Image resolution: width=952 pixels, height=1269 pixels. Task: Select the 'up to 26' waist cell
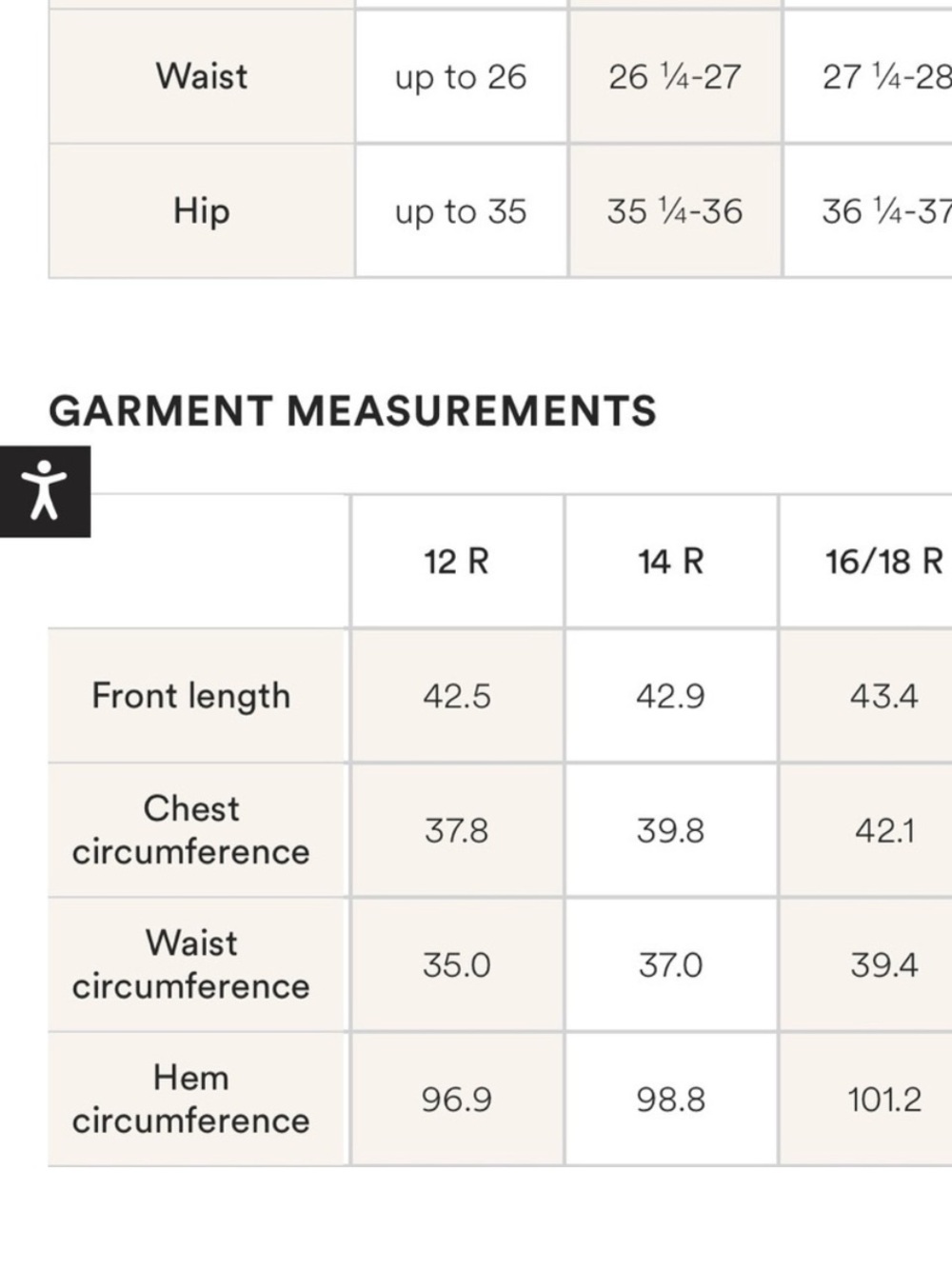461,77
